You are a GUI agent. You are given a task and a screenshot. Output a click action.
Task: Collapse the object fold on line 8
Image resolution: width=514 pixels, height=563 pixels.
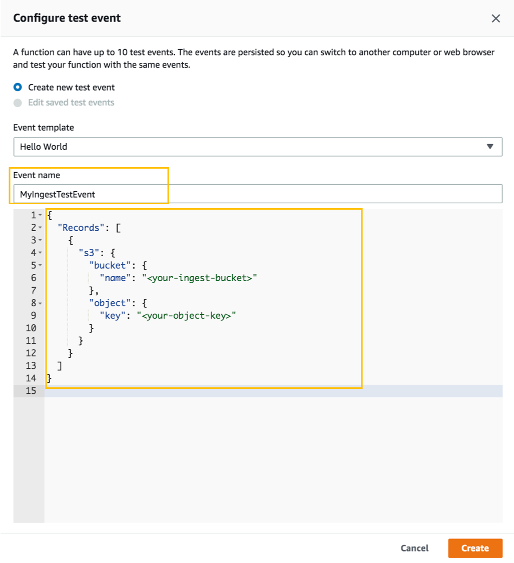[40, 303]
